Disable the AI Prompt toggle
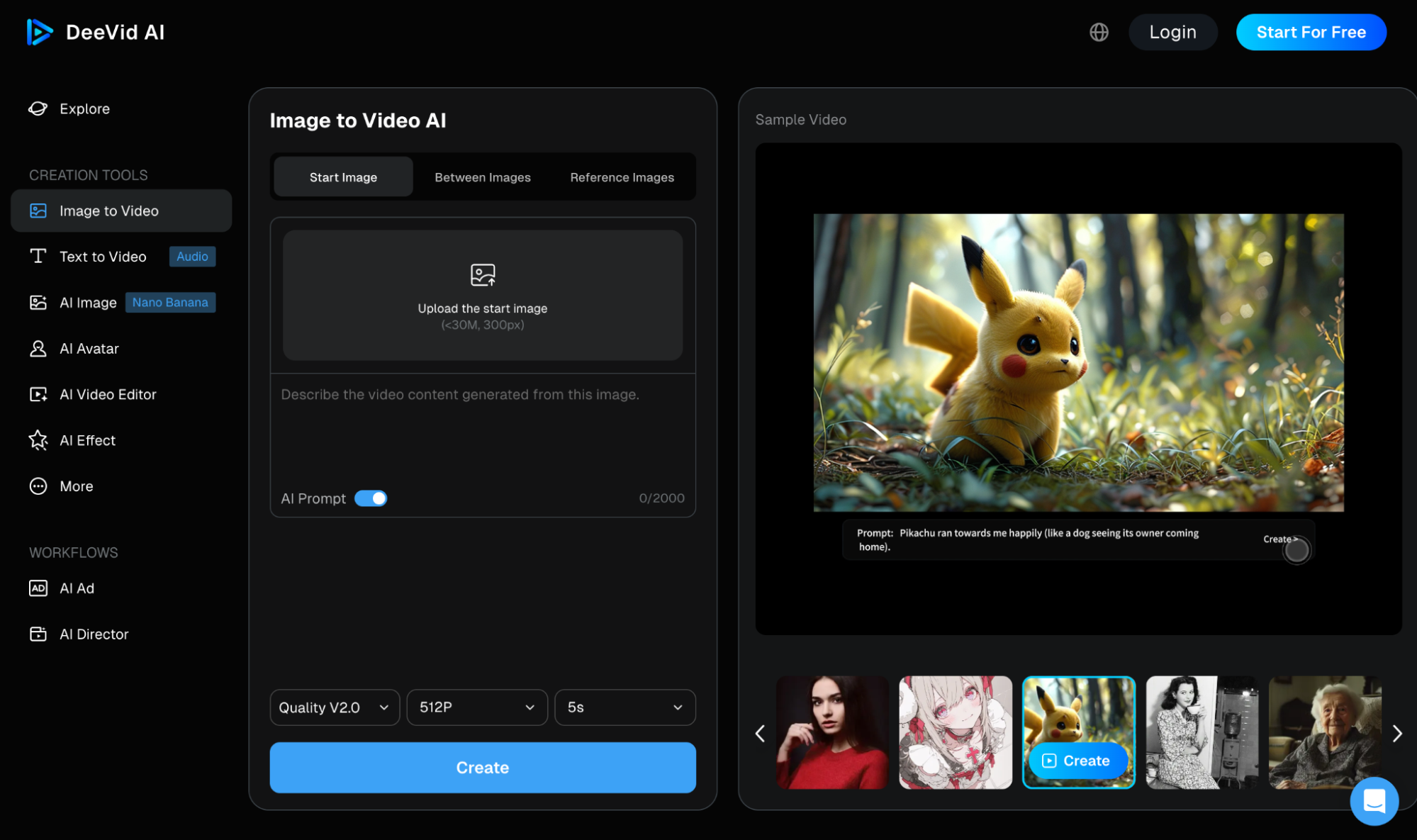This screenshot has width=1417, height=840. (370, 498)
